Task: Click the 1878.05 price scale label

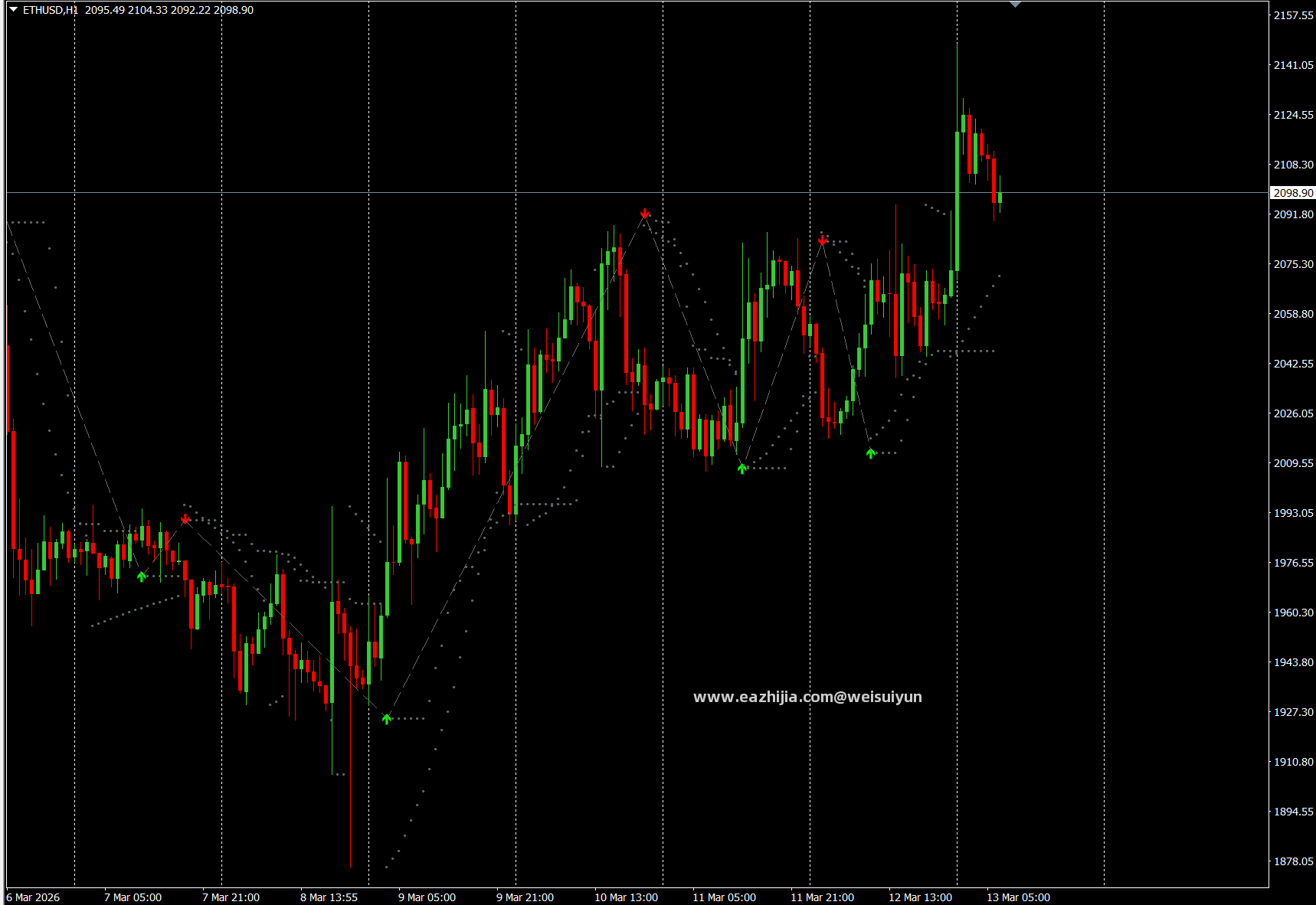Action: (1293, 861)
